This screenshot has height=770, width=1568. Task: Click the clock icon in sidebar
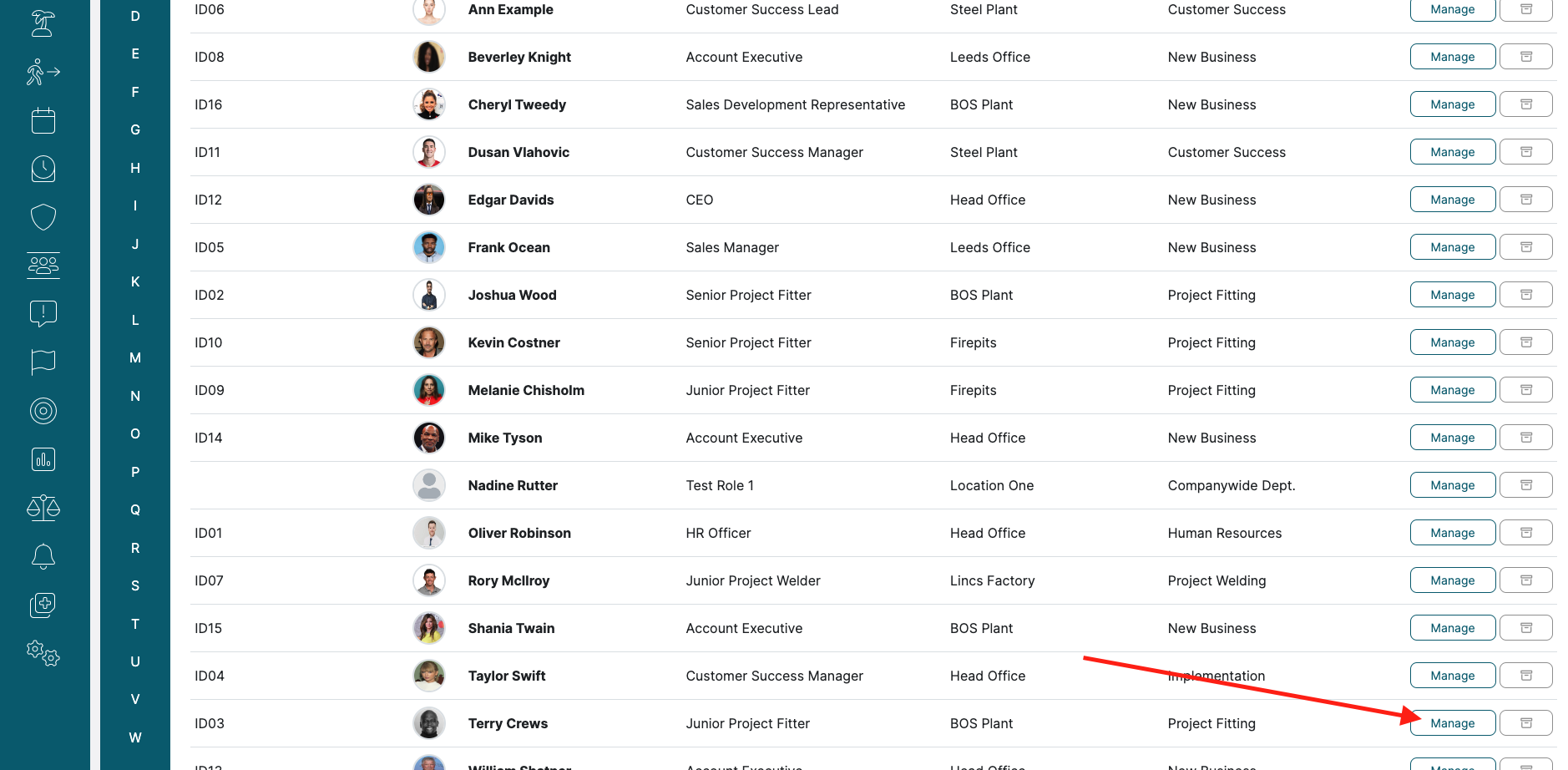43,169
